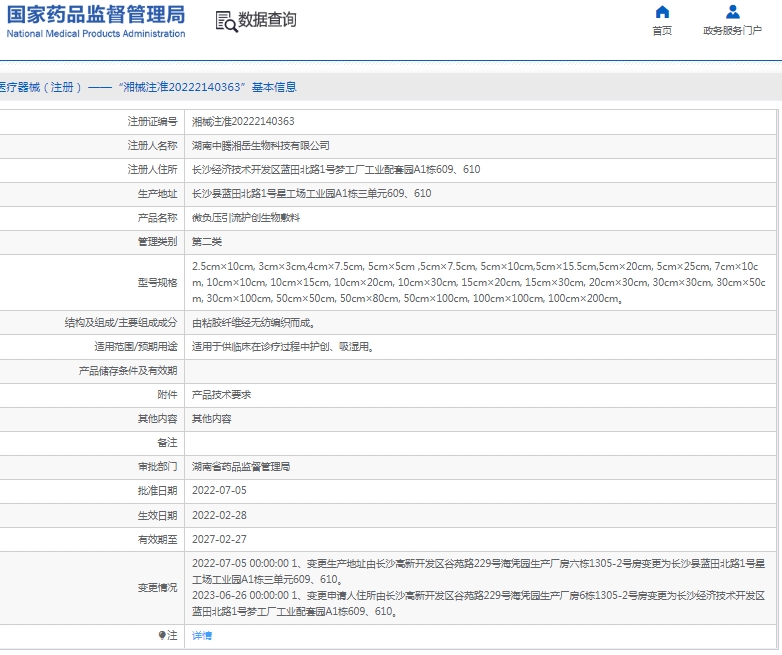The width and height of the screenshot is (782, 655).
Task: Click the 国家药品监督管理局 logo
Action: [x=96, y=21]
